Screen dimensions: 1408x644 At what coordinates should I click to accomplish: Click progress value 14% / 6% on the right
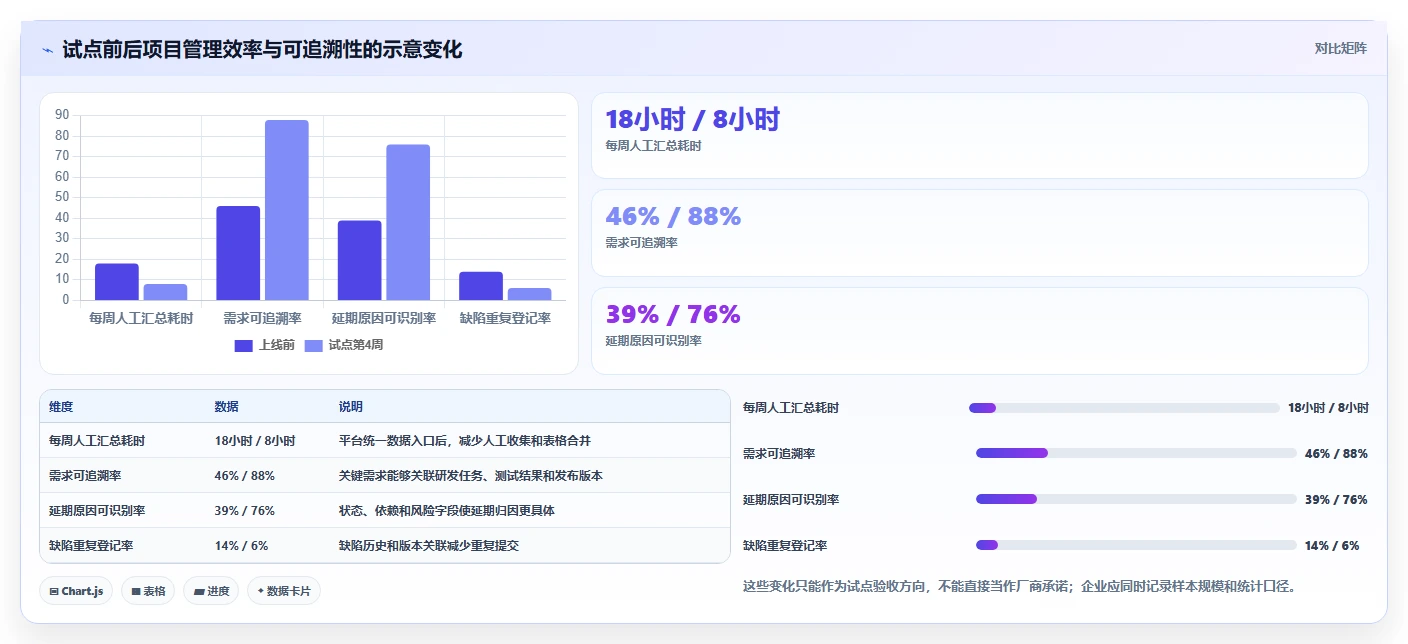coord(1332,546)
